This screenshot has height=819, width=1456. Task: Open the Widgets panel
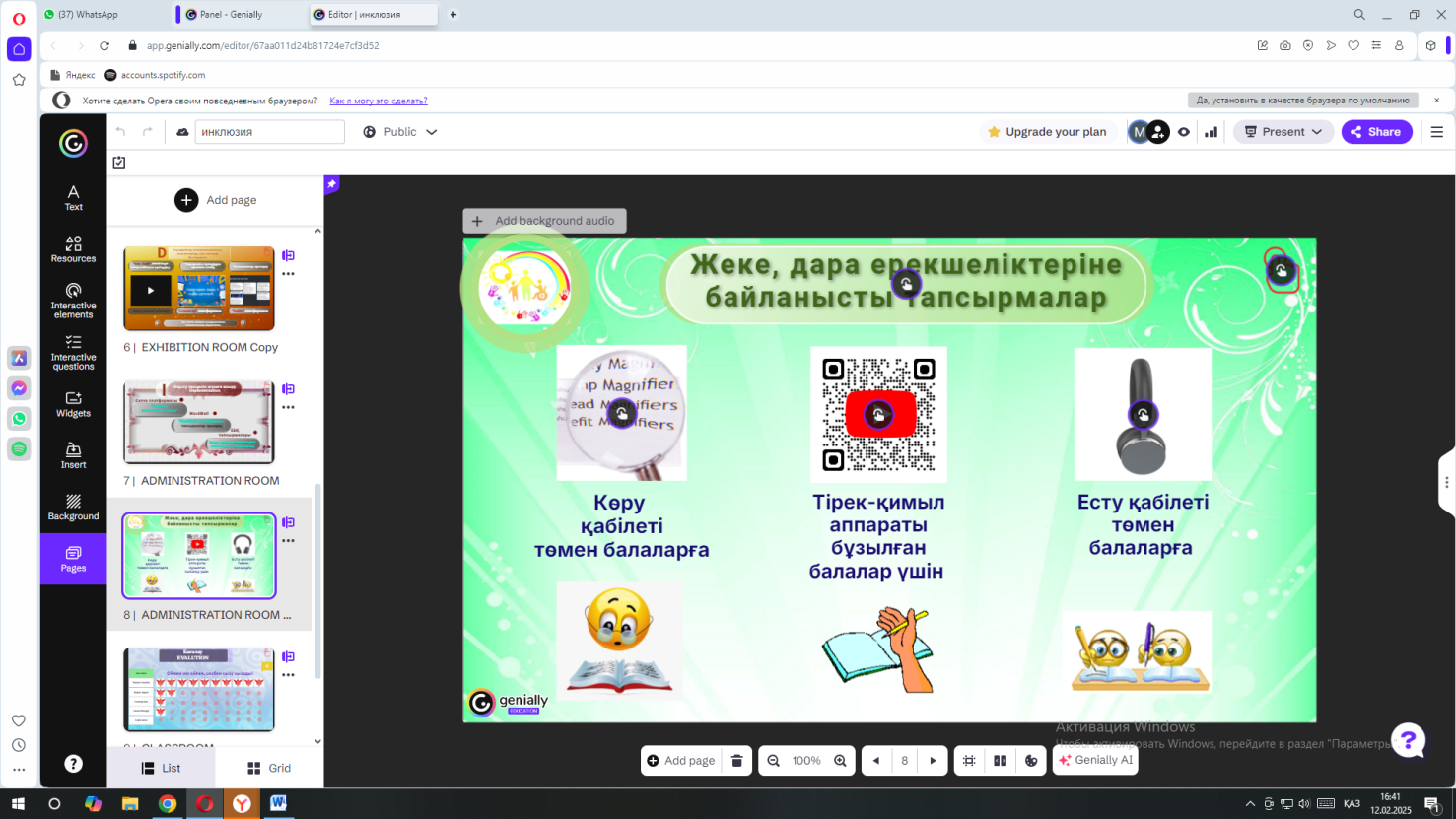[73, 404]
